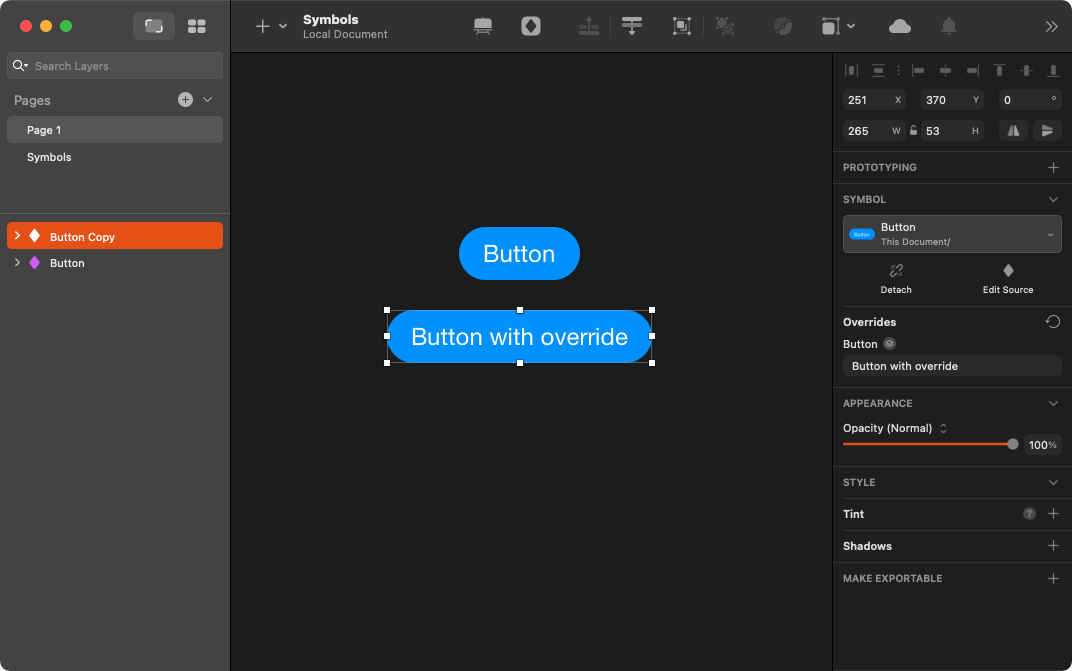This screenshot has width=1072, height=671.
Task: Click the Y position field showing 370
Action: 952,100
